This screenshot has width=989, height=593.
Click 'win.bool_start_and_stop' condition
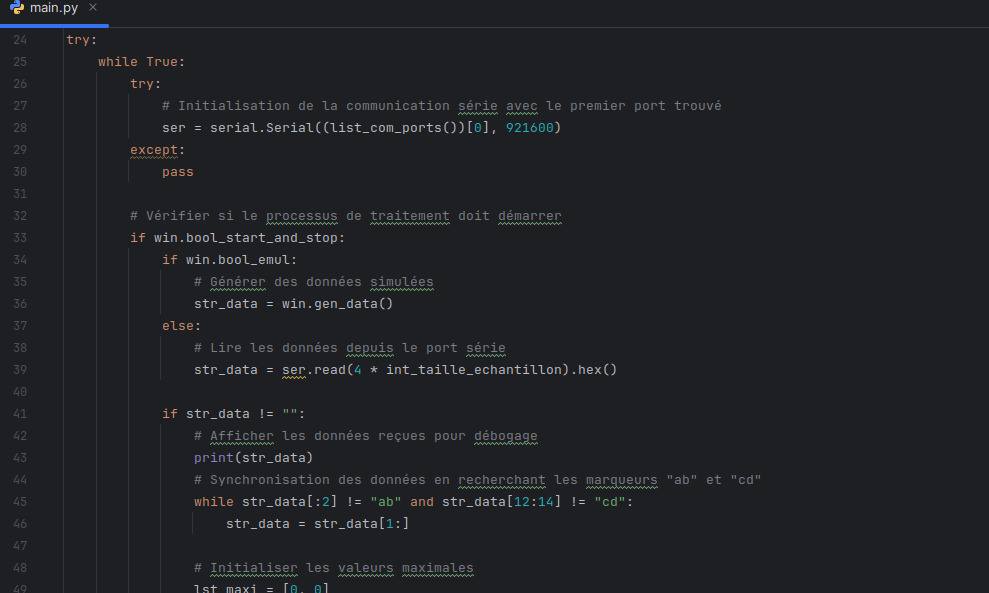(x=250, y=238)
